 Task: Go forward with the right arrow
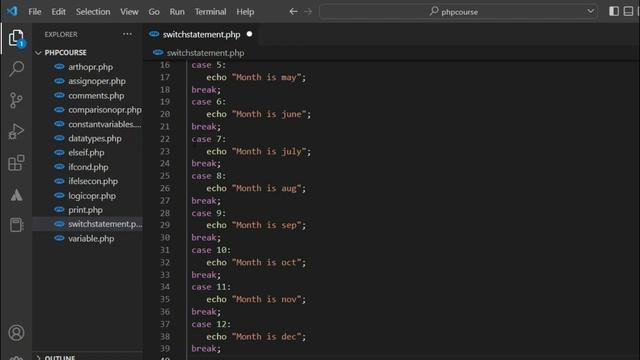coord(308,11)
